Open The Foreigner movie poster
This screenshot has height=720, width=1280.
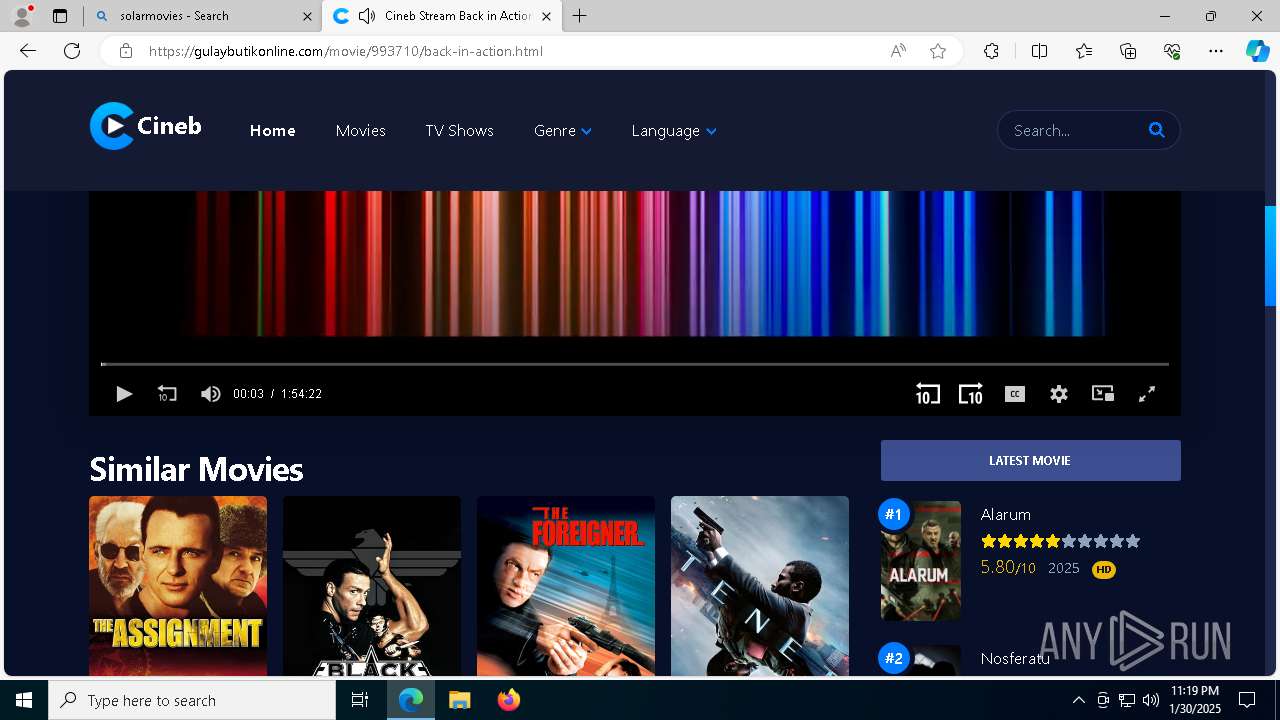(x=566, y=586)
